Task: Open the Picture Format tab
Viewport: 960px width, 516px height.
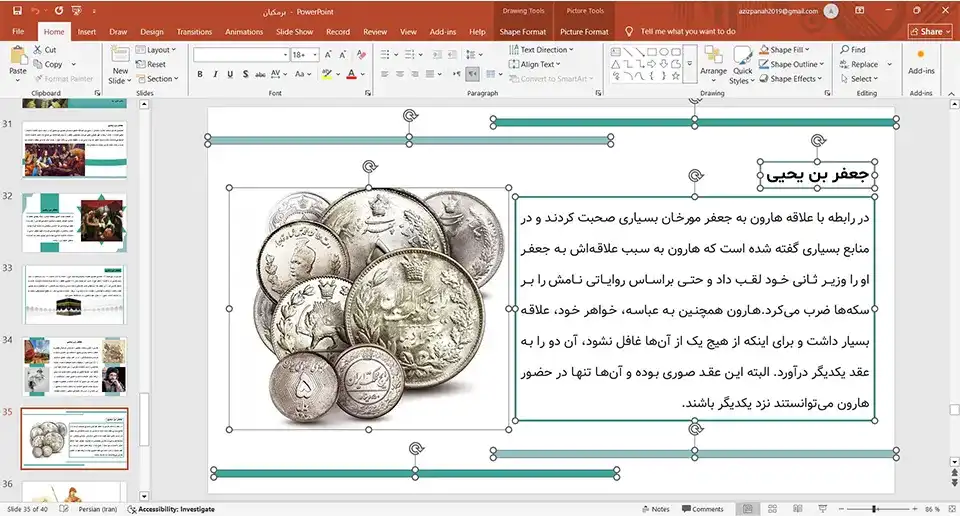Action: coord(584,32)
